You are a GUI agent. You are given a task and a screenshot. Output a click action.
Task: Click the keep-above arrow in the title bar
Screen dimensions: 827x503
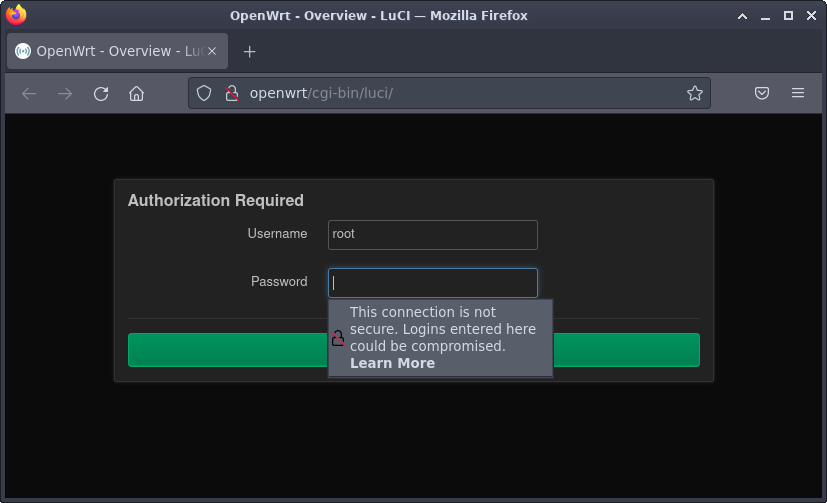[742, 15]
